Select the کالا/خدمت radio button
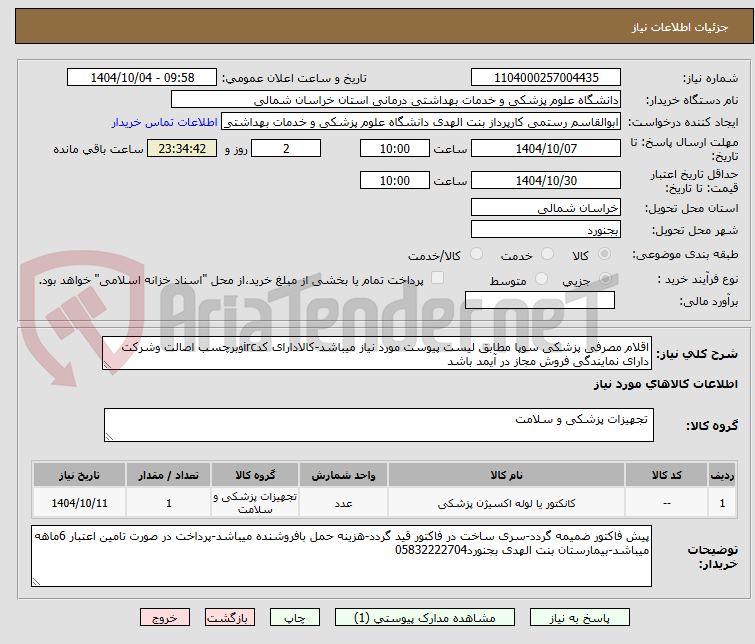 click(x=476, y=254)
